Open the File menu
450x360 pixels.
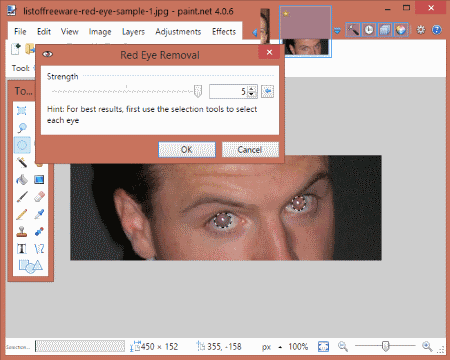click(x=20, y=32)
